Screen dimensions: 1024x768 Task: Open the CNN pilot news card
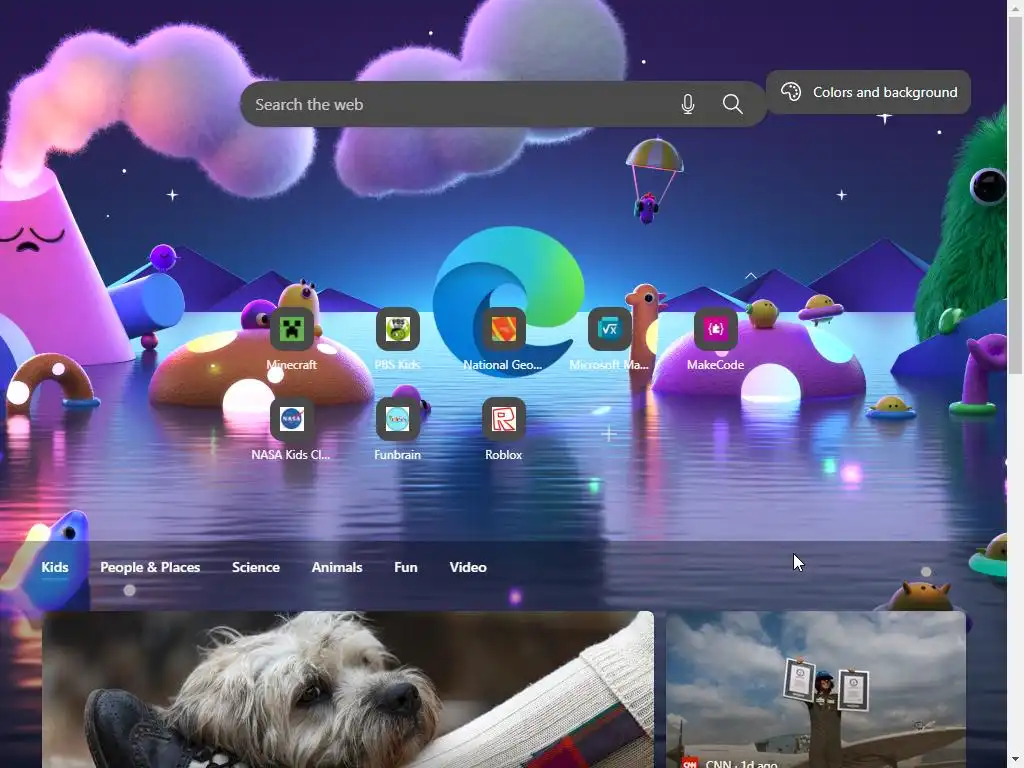(x=816, y=690)
